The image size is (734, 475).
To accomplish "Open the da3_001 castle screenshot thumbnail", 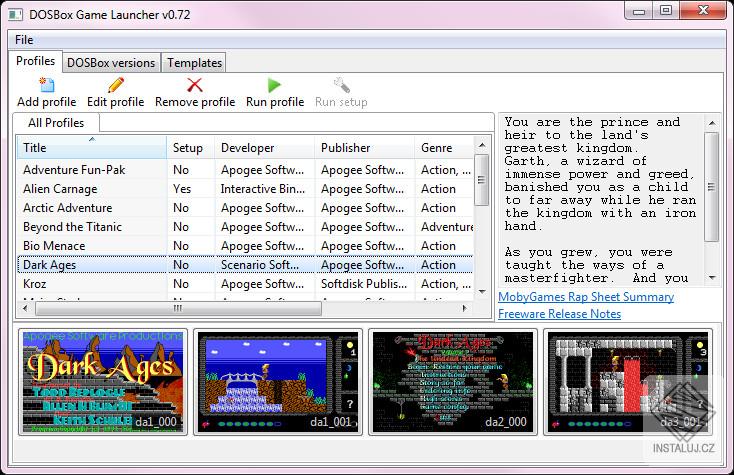I will click(x=628, y=382).
